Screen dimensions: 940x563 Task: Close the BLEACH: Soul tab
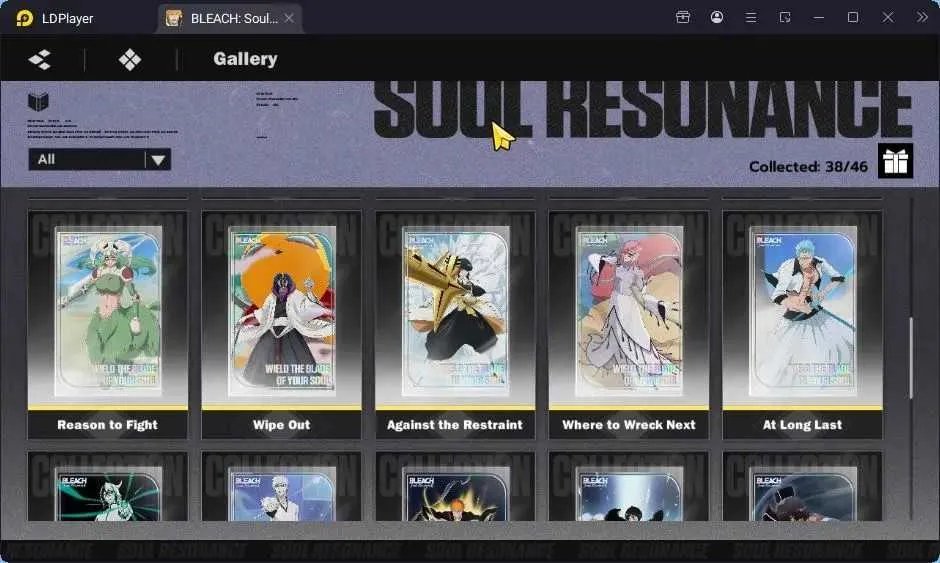click(x=289, y=18)
